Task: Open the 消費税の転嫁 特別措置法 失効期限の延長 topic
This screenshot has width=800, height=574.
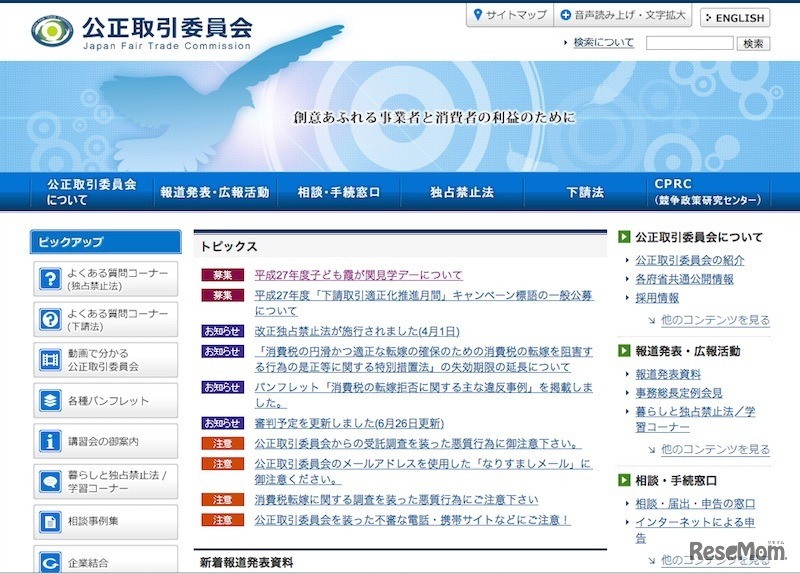Action: [x=423, y=359]
